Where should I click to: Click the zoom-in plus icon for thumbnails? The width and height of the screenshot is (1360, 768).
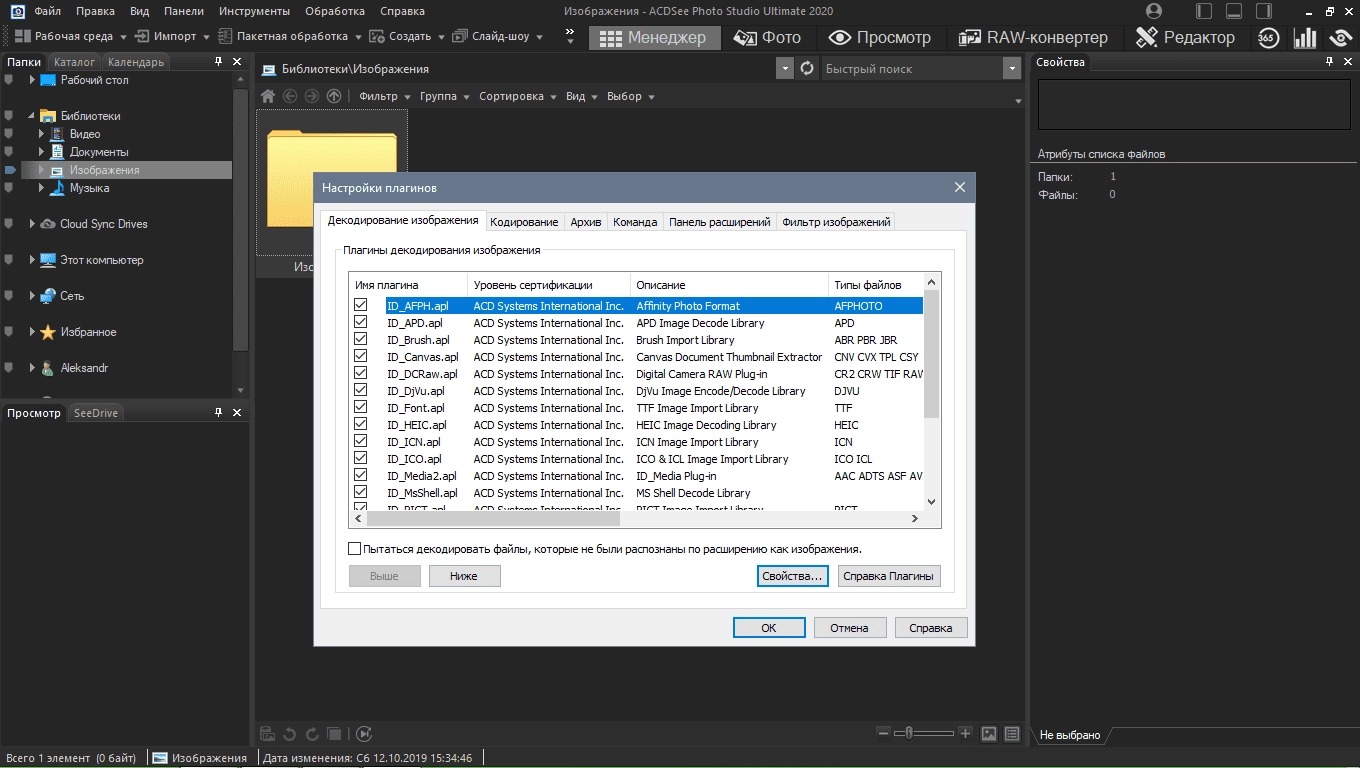pyautogui.click(x=966, y=733)
